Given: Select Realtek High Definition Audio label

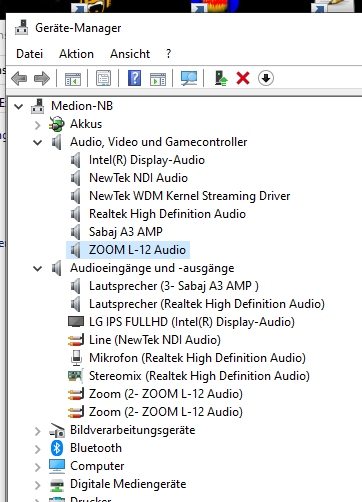Looking at the screenshot, I should [x=167, y=214].
